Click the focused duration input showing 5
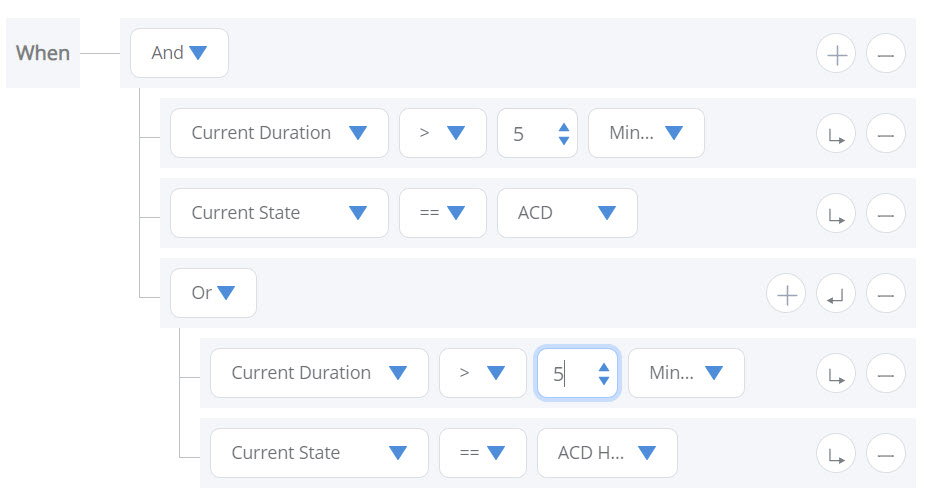 click(x=577, y=373)
